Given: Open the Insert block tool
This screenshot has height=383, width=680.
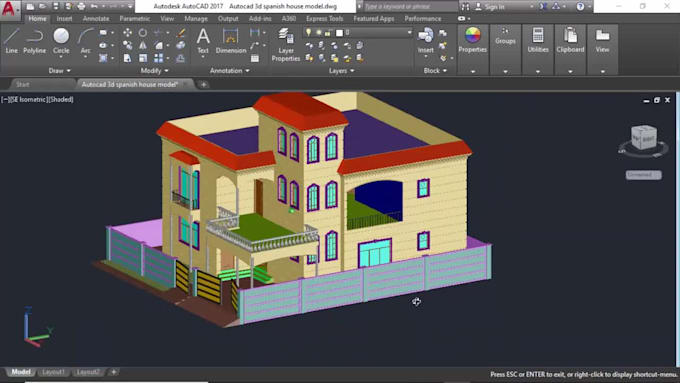Looking at the screenshot, I should point(425,40).
